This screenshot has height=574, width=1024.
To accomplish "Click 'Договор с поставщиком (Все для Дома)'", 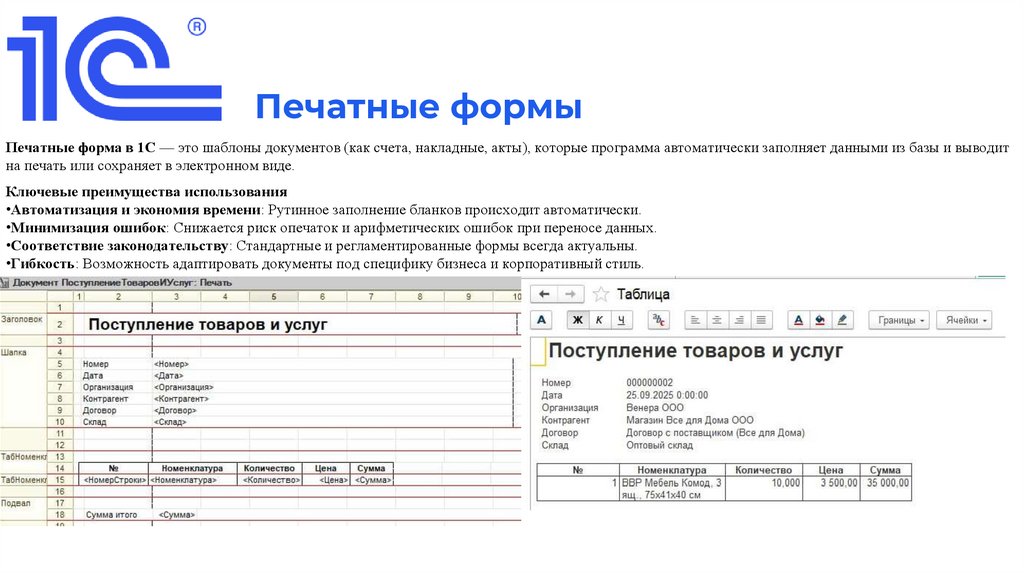I will tap(715, 432).
